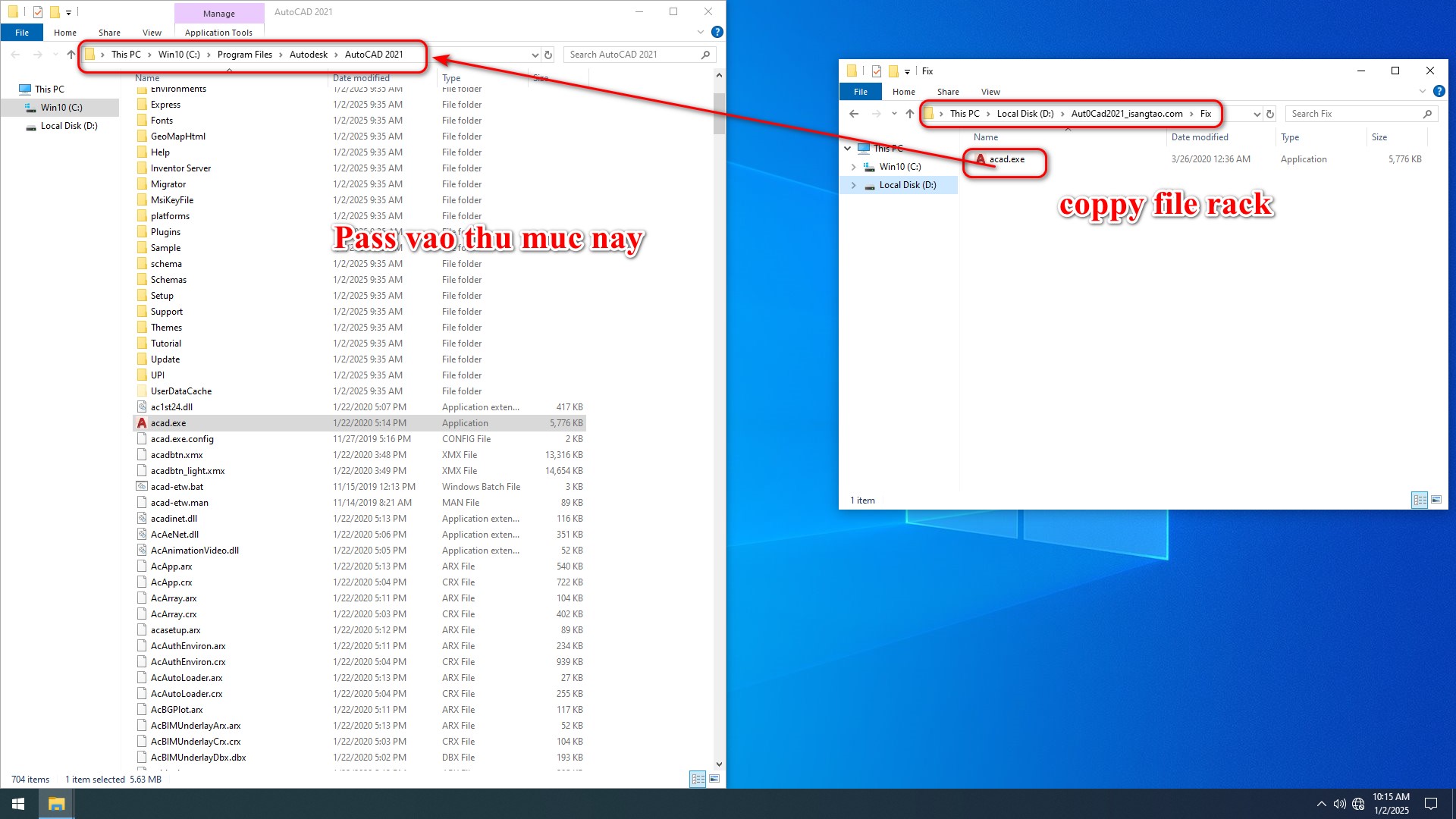Expand the ribbon in AutoCAD 2021 window
Image resolution: width=1456 pixels, height=819 pixels.
[x=701, y=32]
